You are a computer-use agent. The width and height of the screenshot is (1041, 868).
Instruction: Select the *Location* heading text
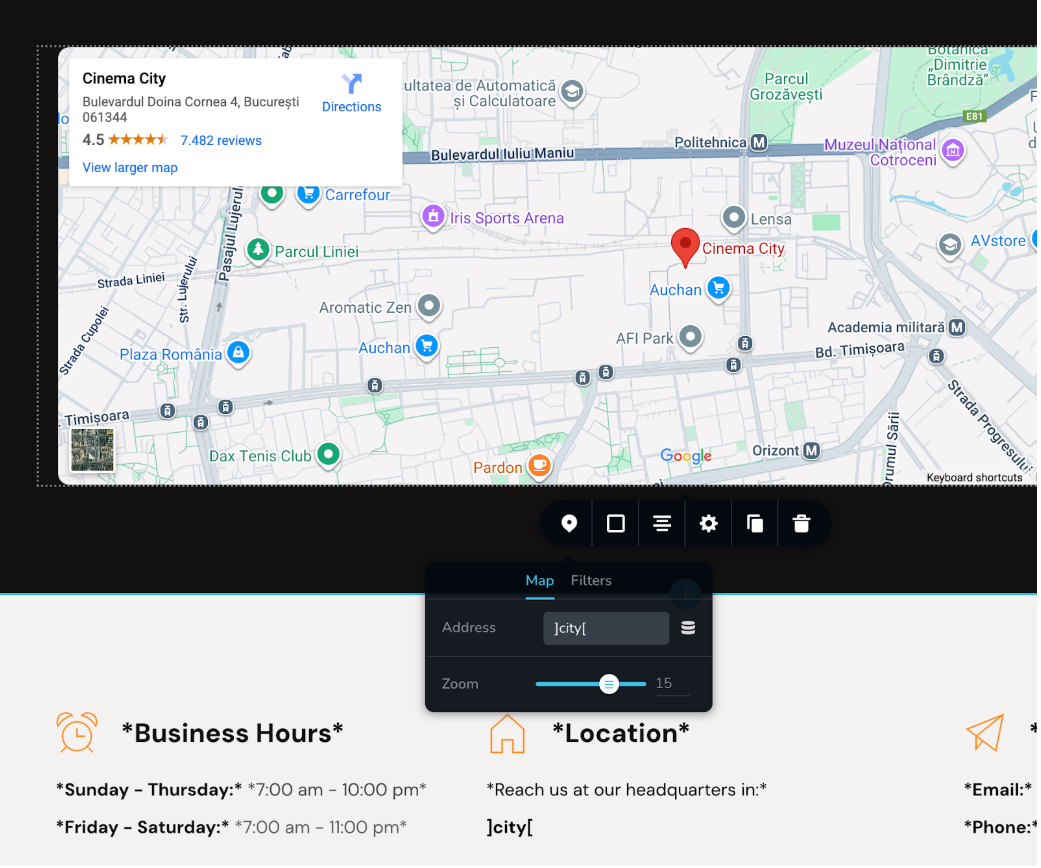(620, 734)
